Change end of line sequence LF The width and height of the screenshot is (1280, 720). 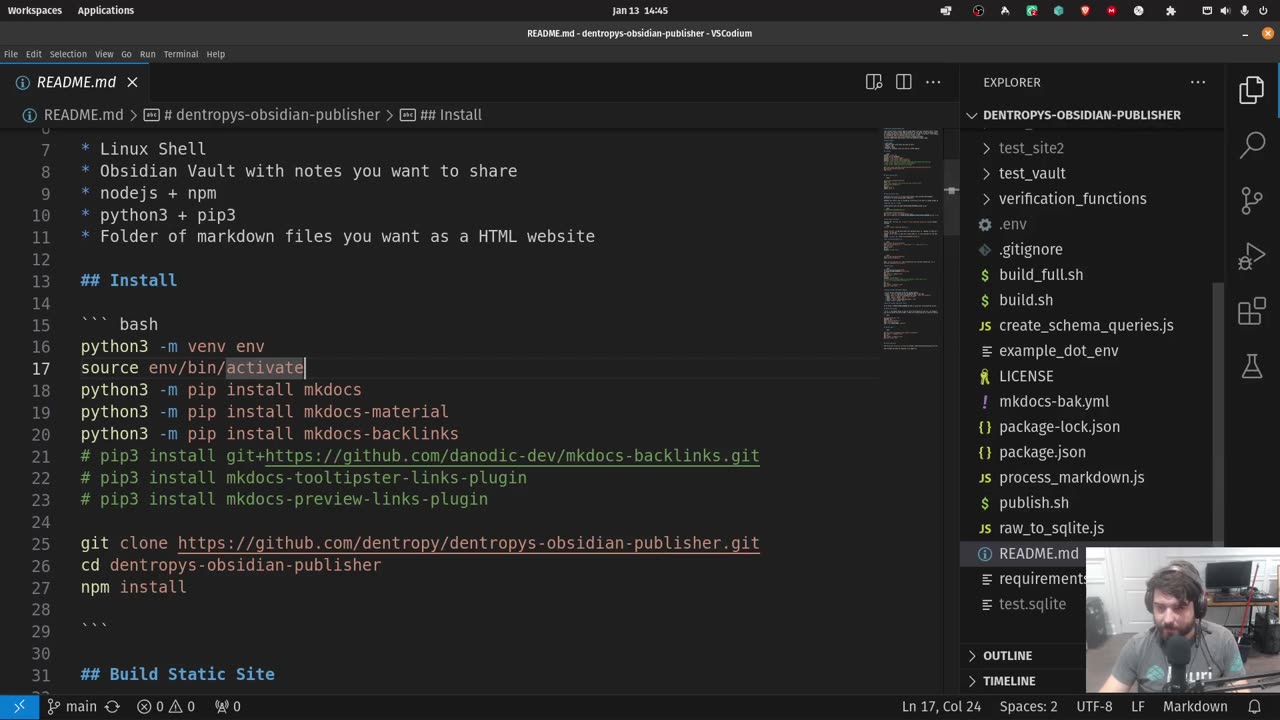(1138, 706)
